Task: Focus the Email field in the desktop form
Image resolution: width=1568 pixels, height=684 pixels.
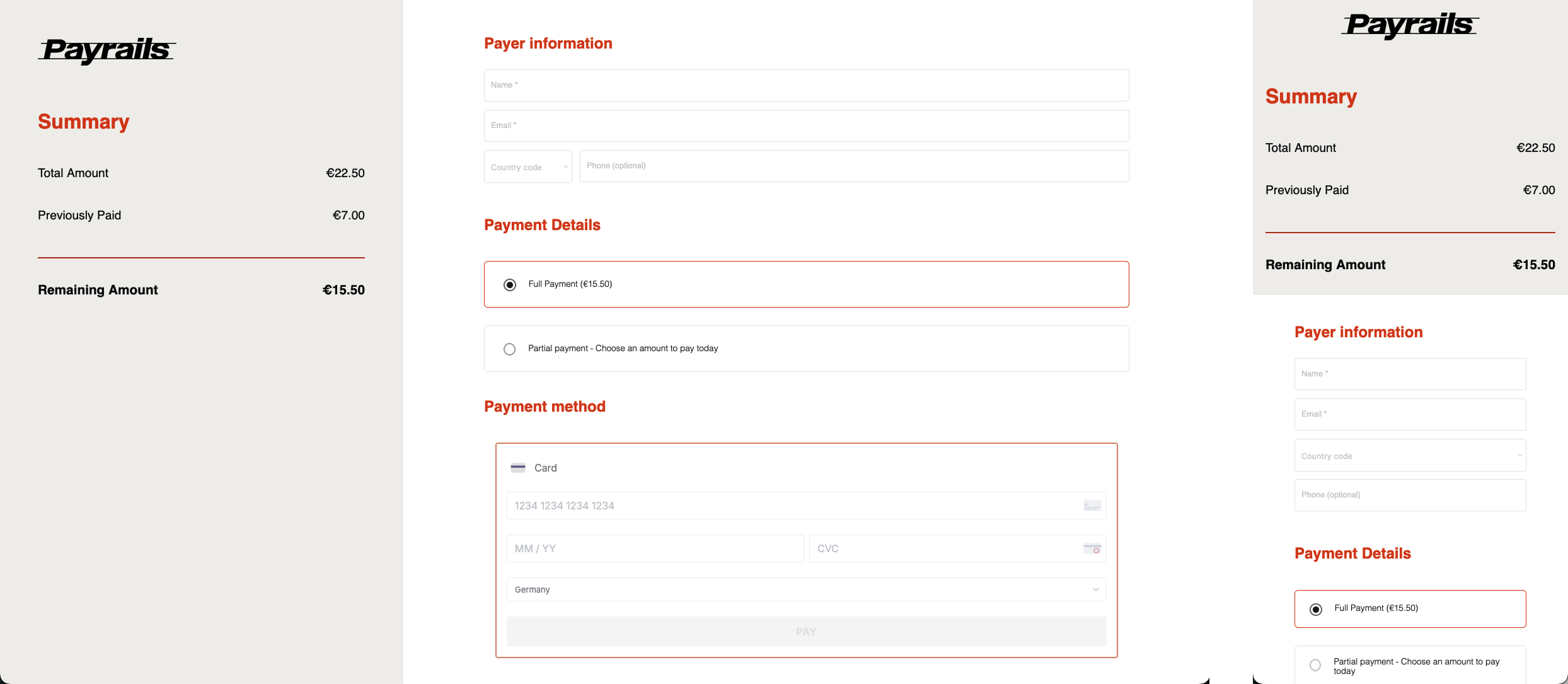Action: tap(806, 125)
